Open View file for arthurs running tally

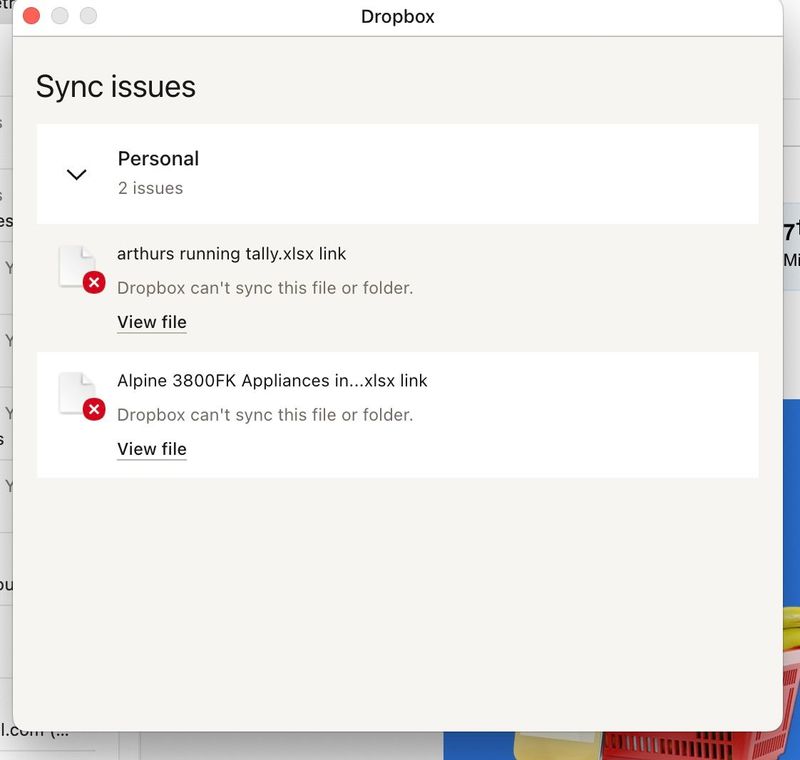[151, 322]
